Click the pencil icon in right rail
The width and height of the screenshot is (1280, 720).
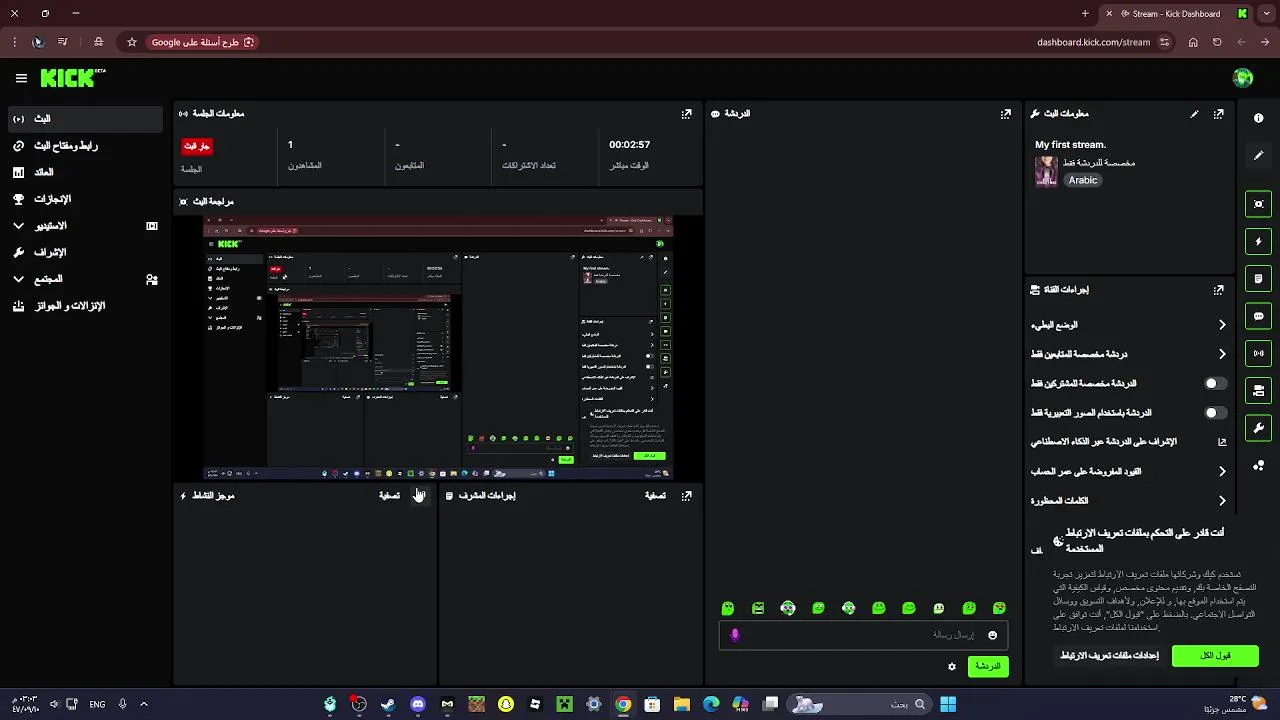(x=1258, y=156)
